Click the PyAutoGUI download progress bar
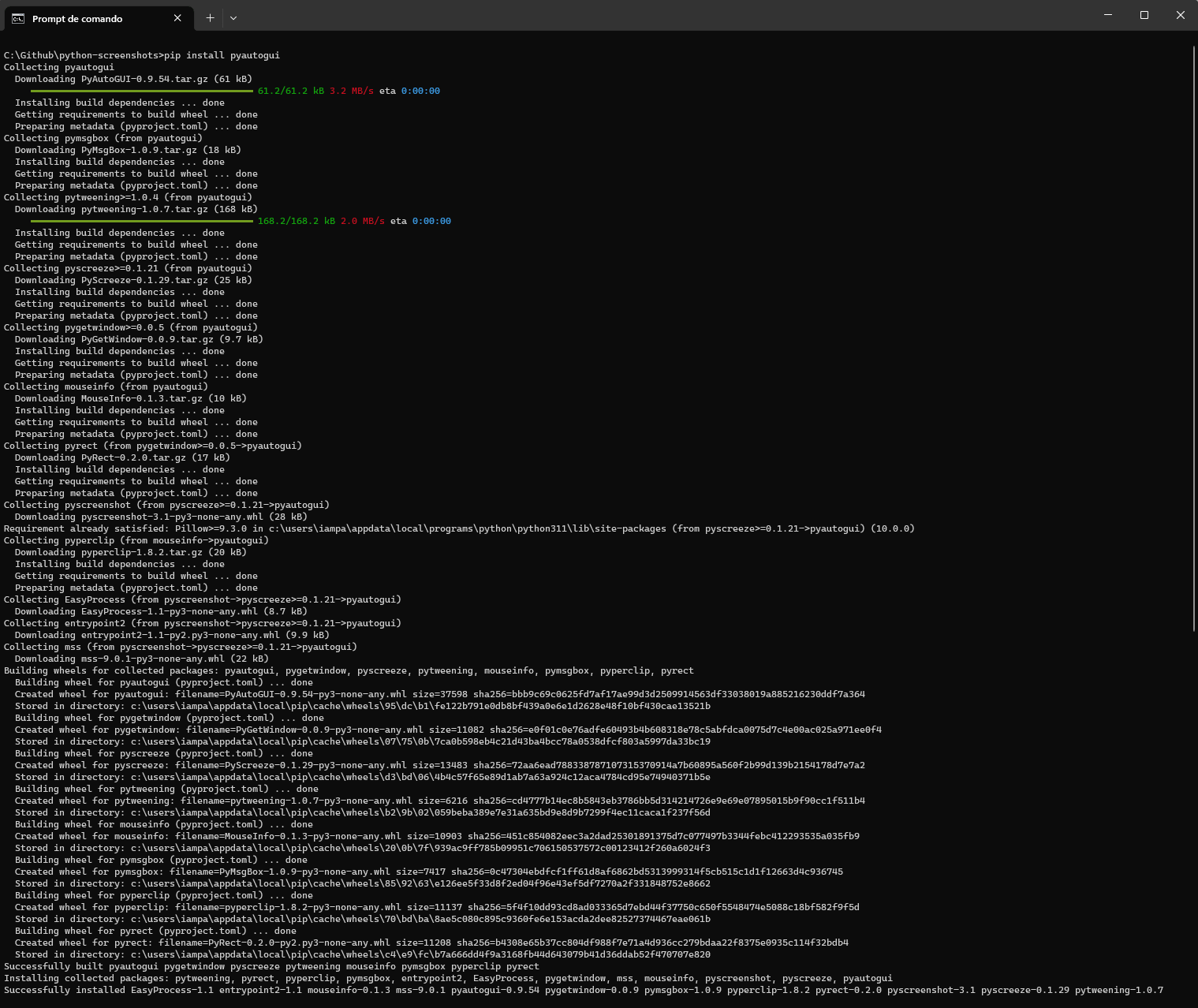The image size is (1198, 1008). click(142, 90)
